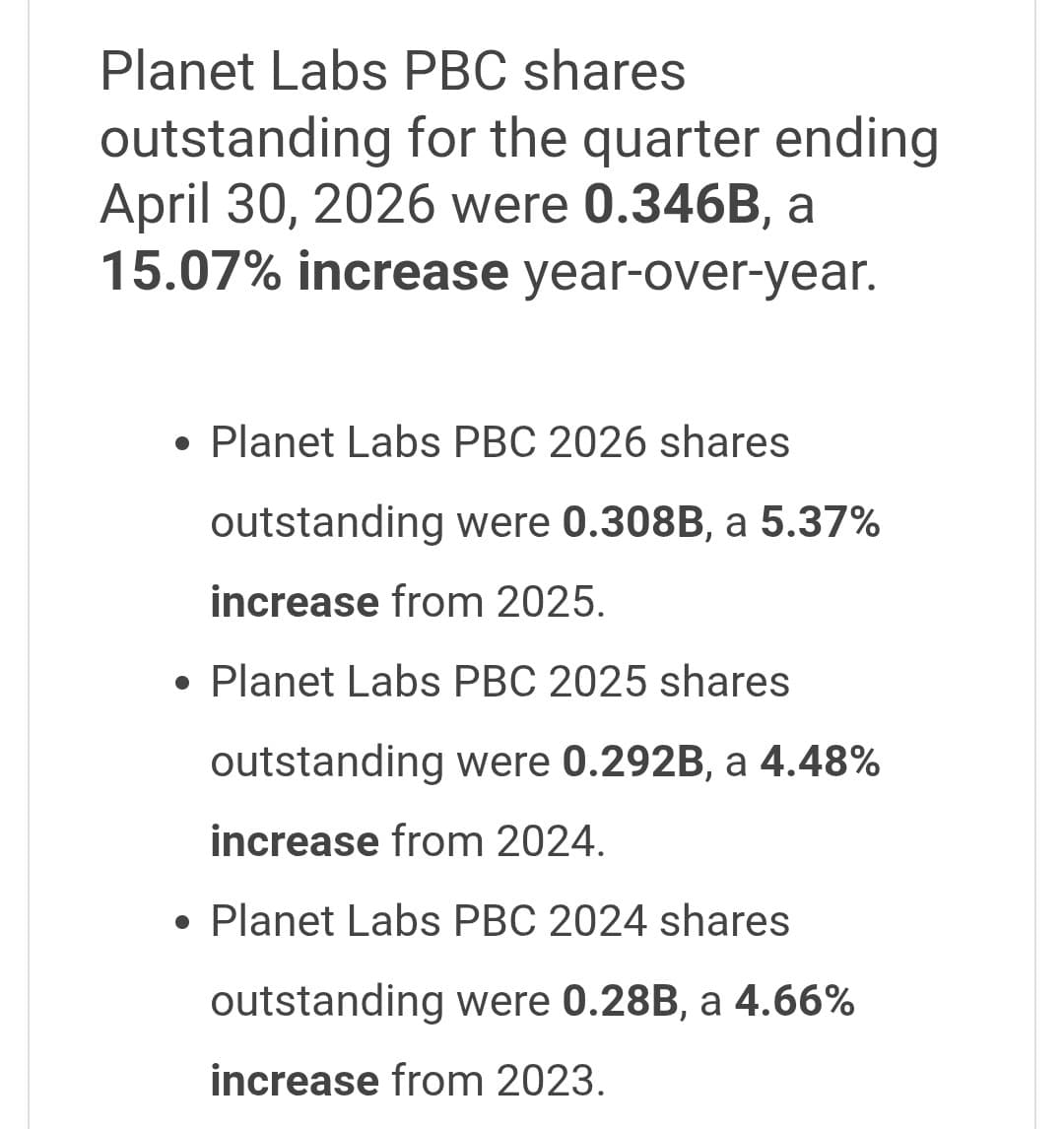Click the 15.07% increase text
The height and width of the screenshot is (1129, 1064).
(x=304, y=272)
